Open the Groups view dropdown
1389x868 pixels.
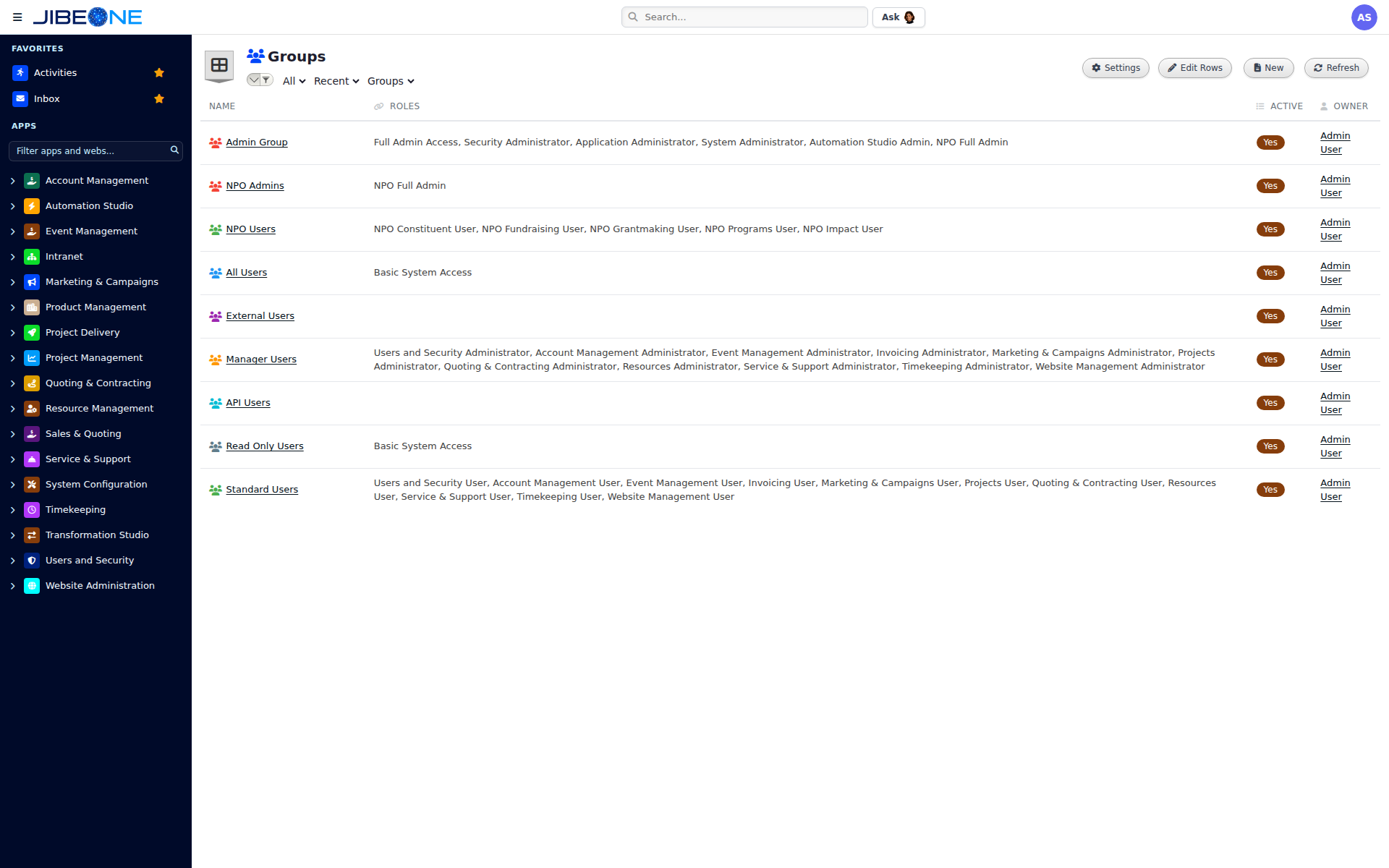391,81
